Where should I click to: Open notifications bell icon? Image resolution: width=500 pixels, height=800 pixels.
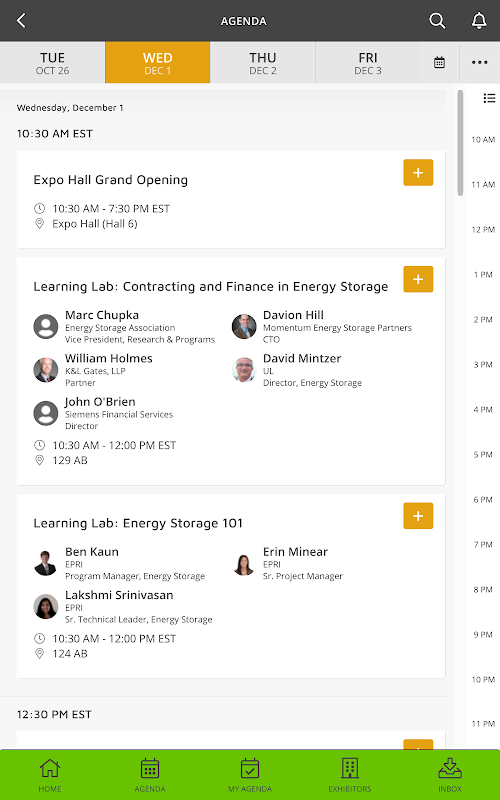[x=479, y=21]
